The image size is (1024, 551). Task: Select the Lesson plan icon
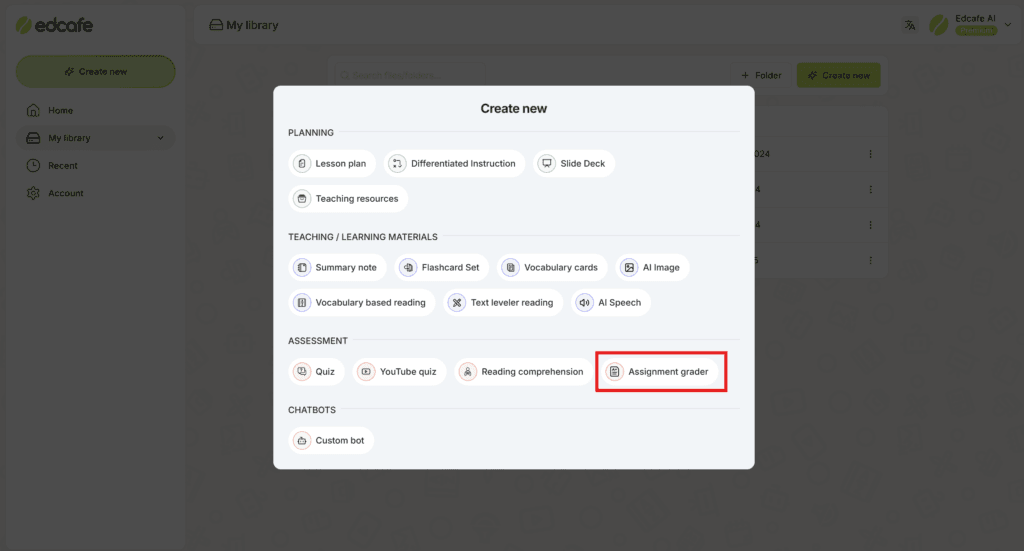(302, 163)
